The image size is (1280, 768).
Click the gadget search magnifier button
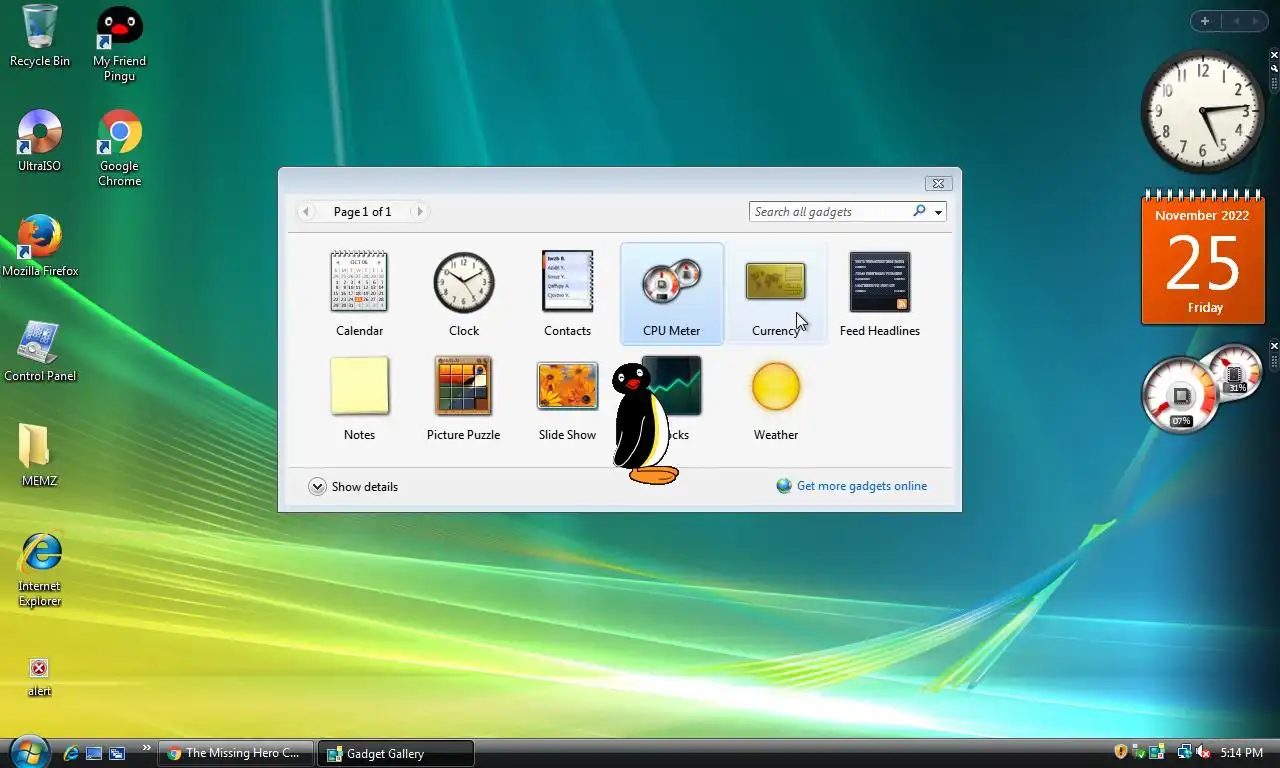[x=919, y=211]
